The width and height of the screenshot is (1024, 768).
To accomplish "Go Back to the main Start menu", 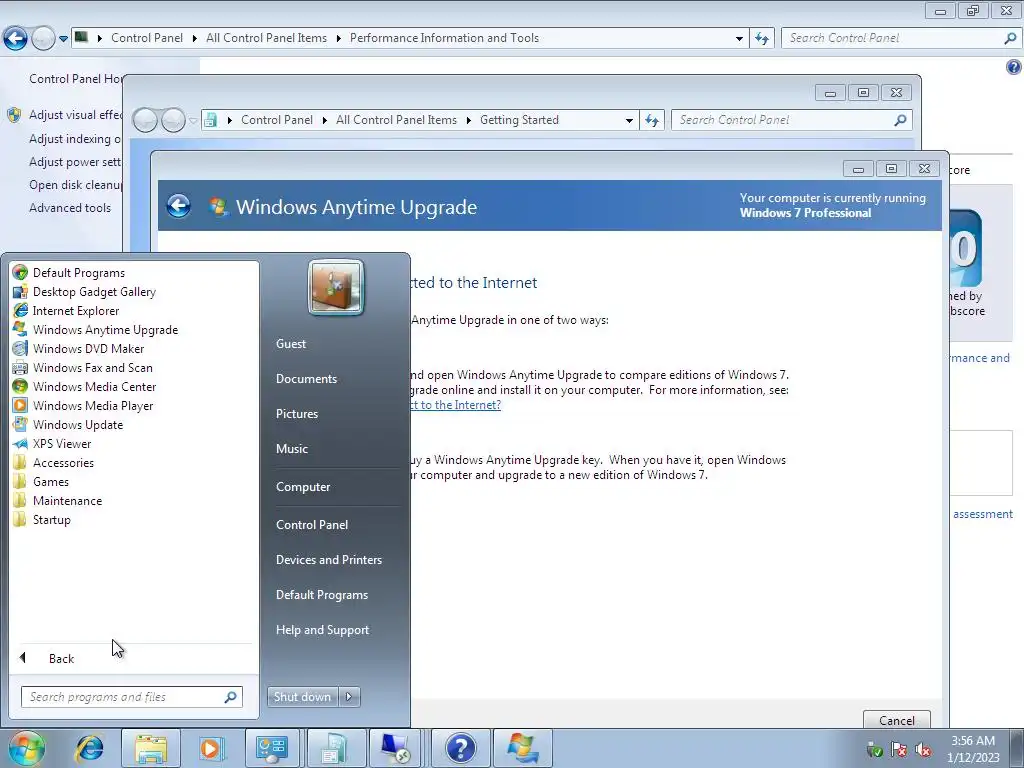I will [x=61, y=658].
